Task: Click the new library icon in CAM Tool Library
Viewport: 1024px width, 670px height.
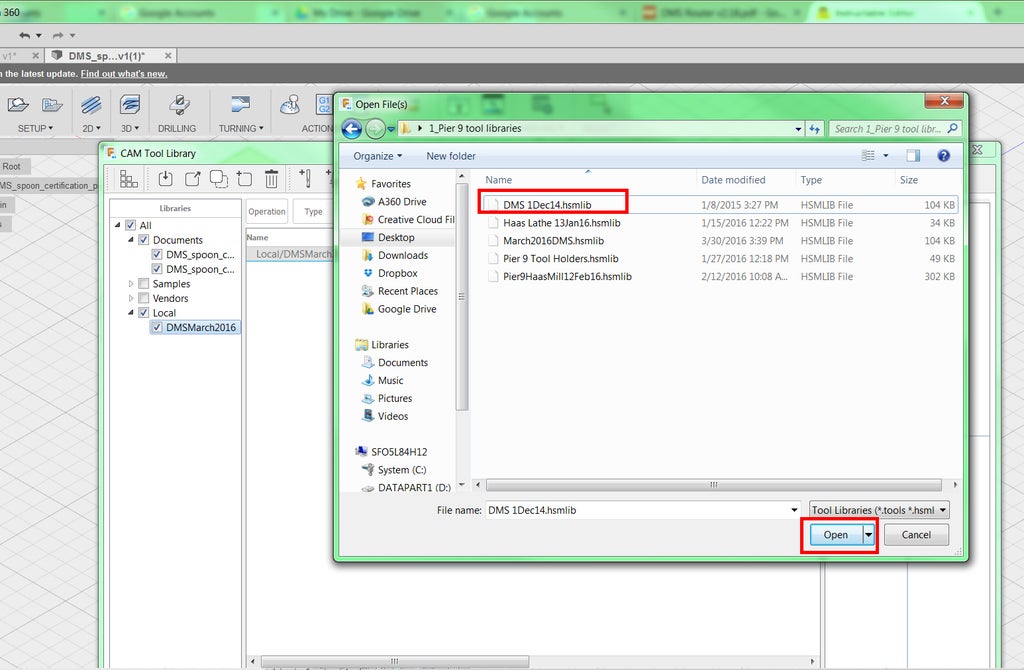Action: tap(244, 178)
